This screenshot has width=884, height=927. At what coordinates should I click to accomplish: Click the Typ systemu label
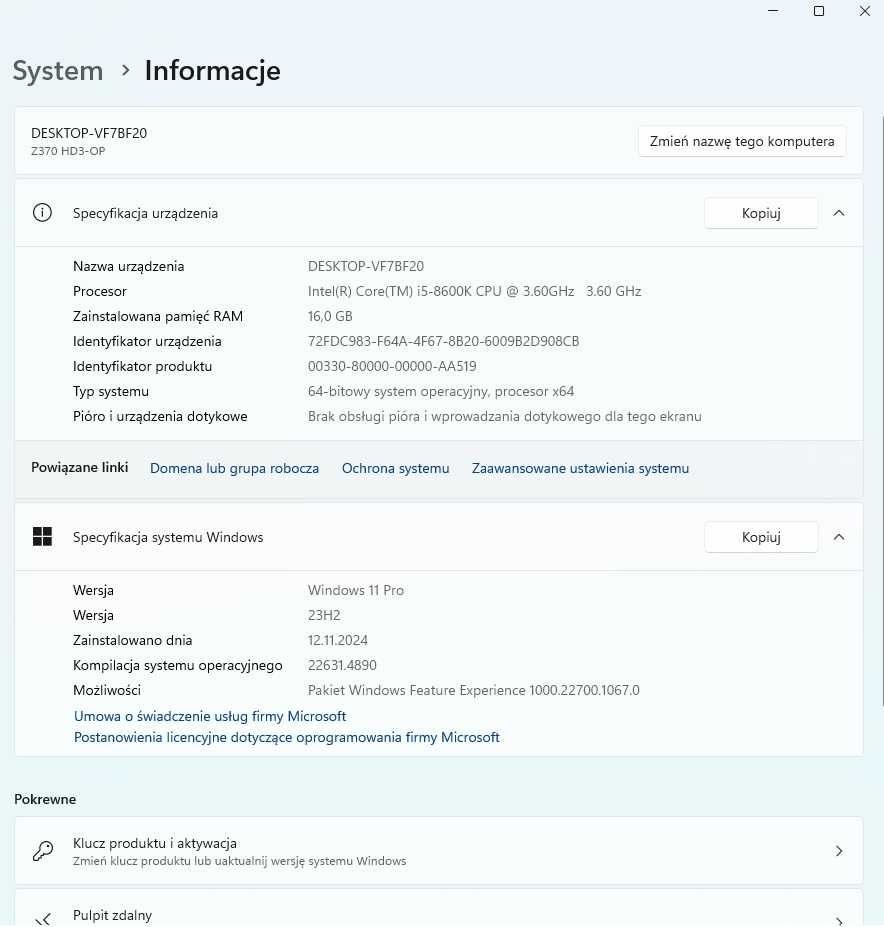click(111, 391)
